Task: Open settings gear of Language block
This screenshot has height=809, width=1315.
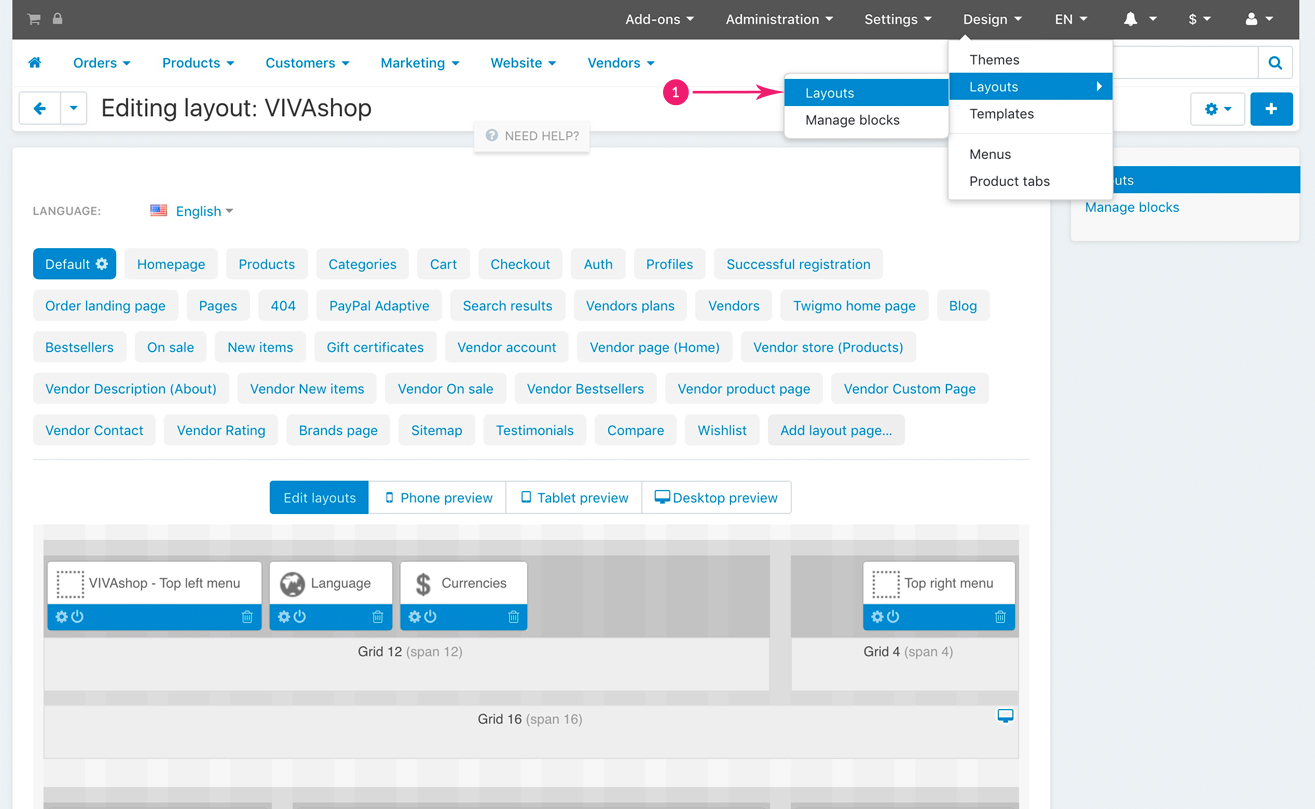Action: [284, 617]
